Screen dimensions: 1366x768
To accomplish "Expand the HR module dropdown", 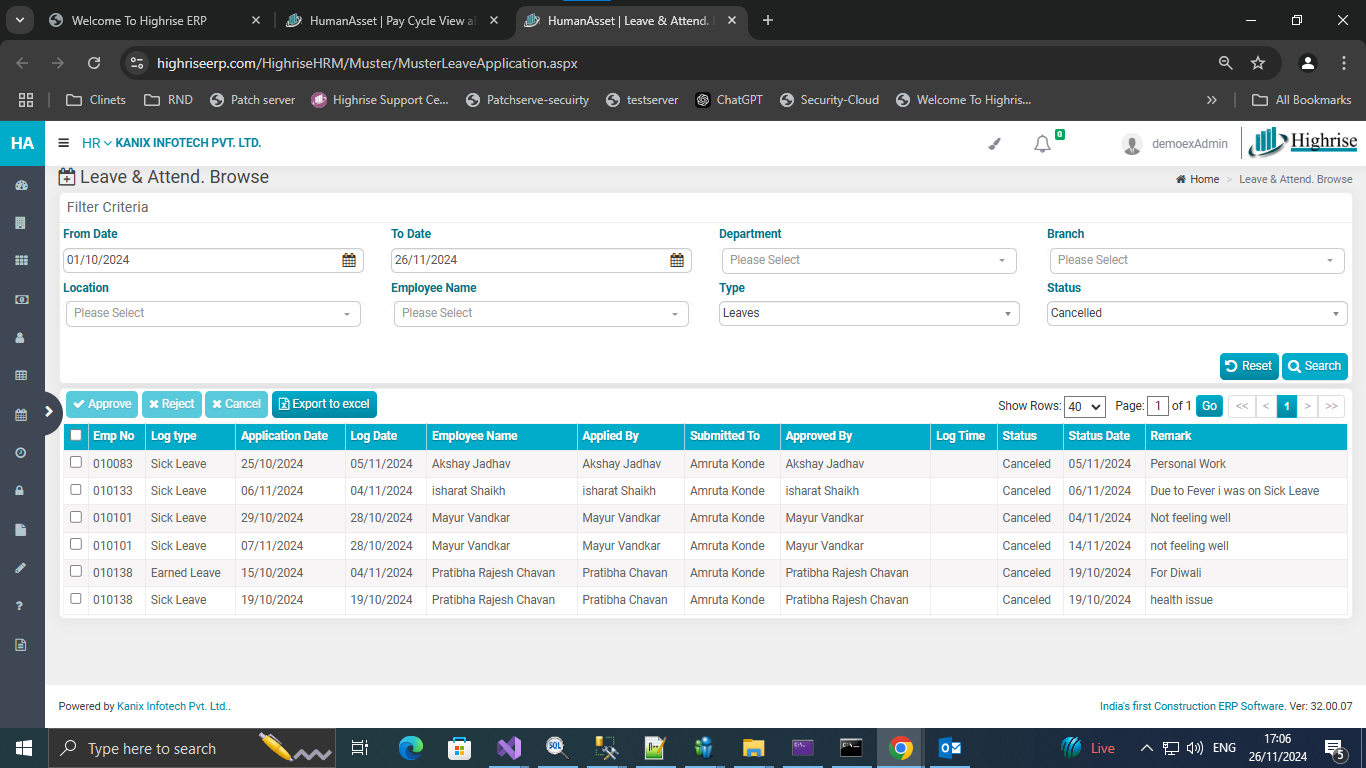I will click(97, 143).
